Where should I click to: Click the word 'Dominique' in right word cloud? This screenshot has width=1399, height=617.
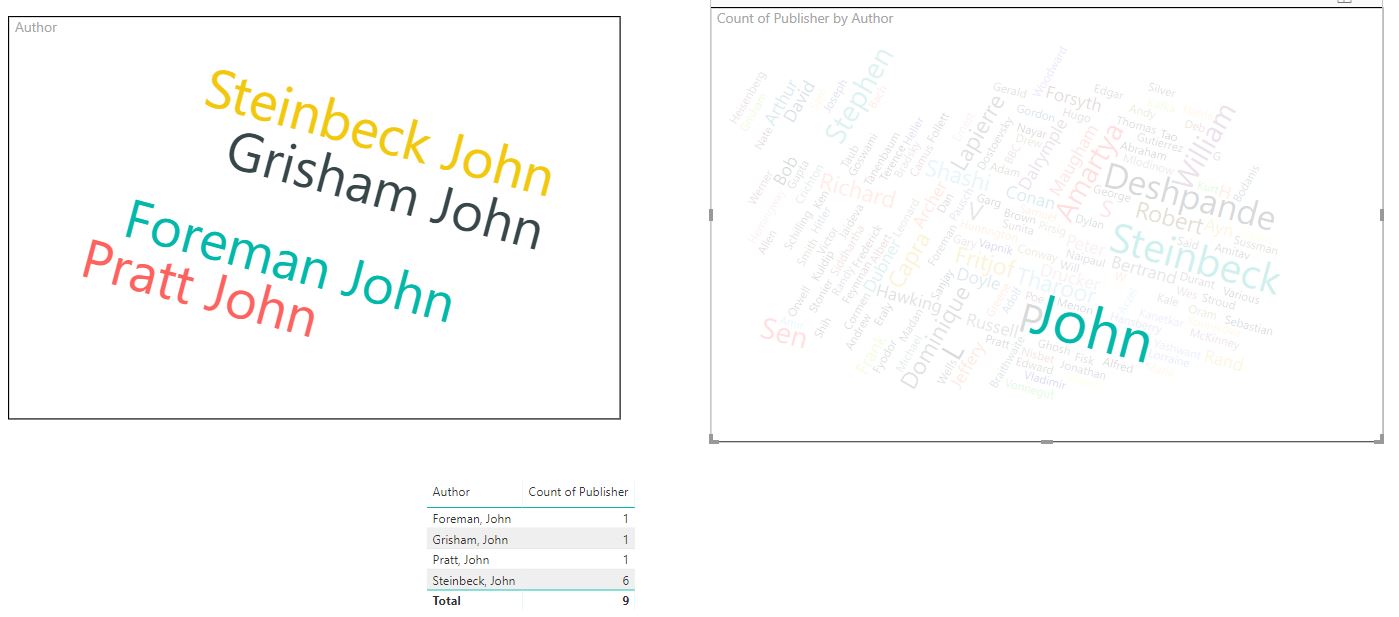935,337
